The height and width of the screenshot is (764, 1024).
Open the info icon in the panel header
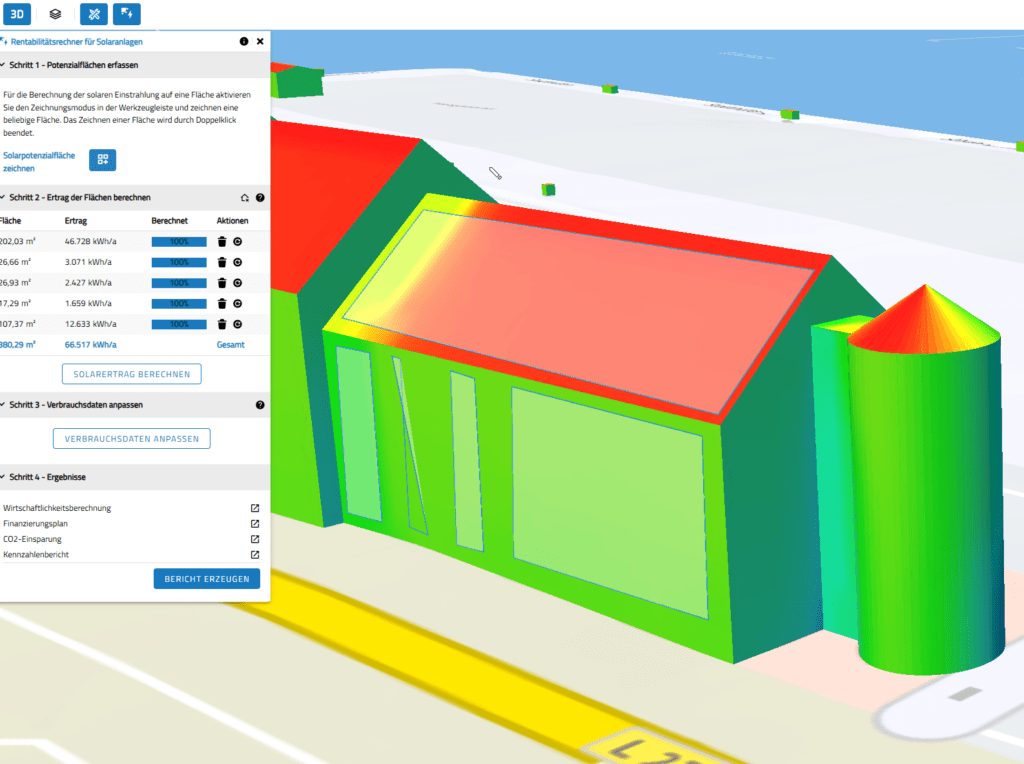click(243, 41)
